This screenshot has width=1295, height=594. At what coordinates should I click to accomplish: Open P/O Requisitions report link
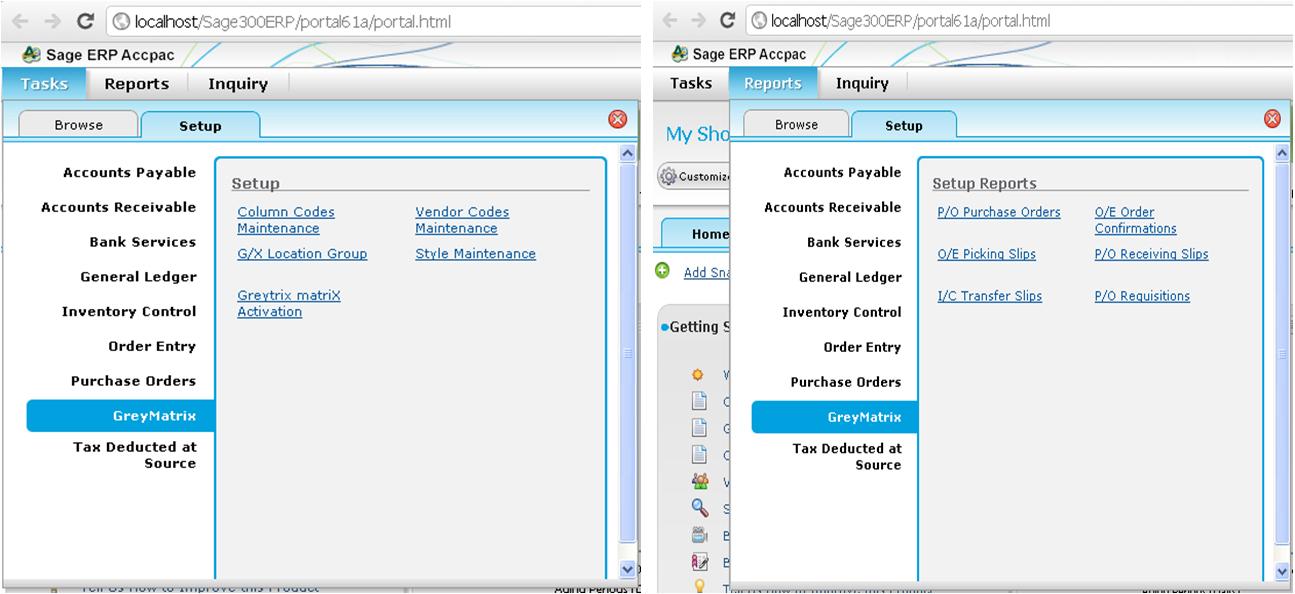(1143, 296)
